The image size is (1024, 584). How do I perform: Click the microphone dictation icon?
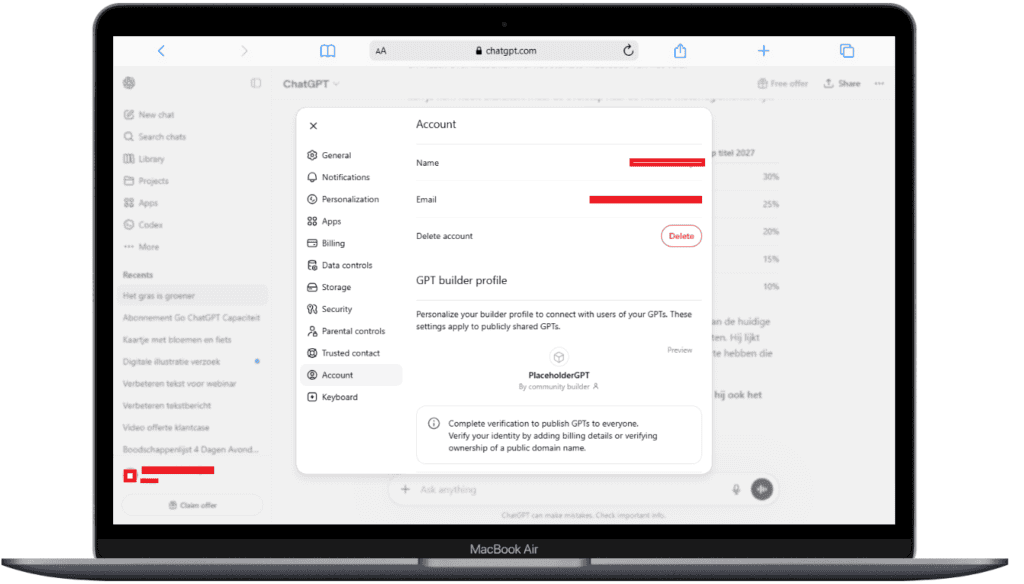click(x=736, y=490)
